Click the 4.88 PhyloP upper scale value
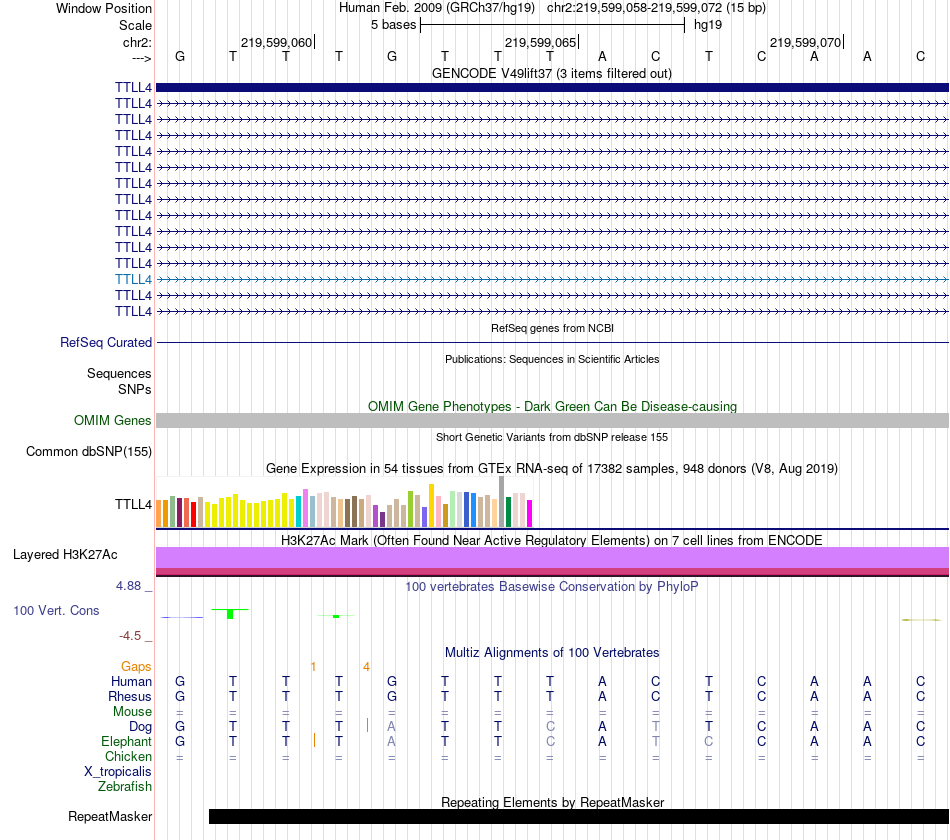950x840 pixels. (128, 585)
